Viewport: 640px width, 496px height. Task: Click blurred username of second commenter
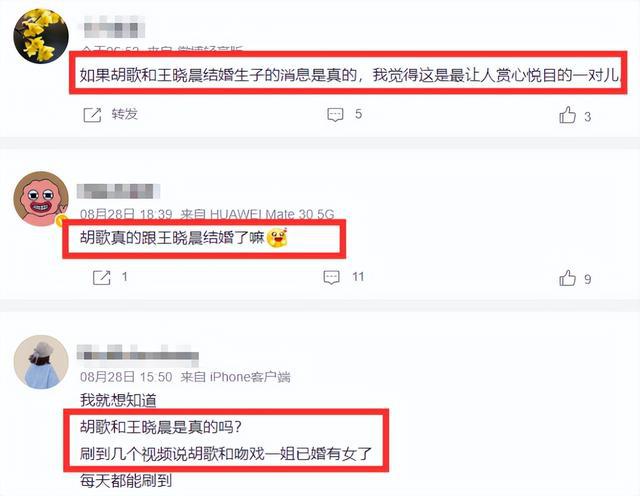point(118,191)
